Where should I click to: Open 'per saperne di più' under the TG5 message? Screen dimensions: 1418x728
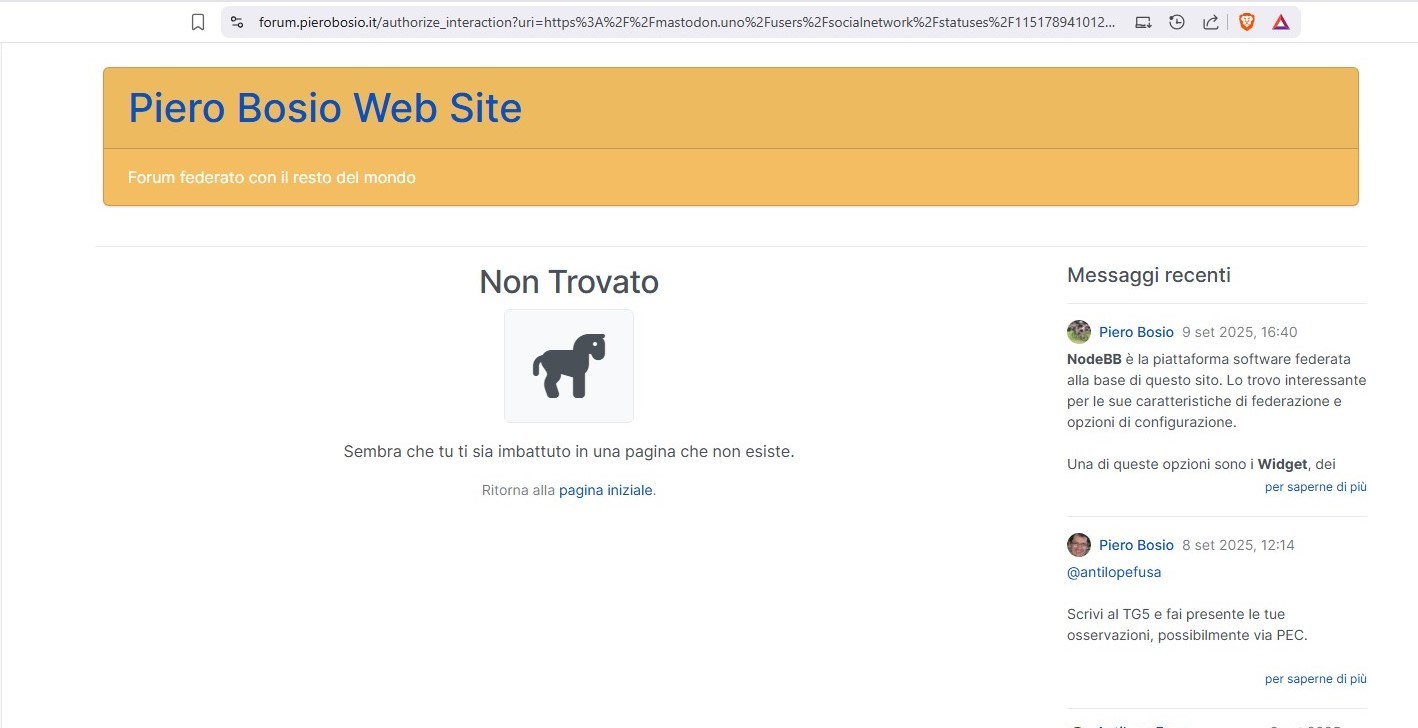tap(1314, 678)
